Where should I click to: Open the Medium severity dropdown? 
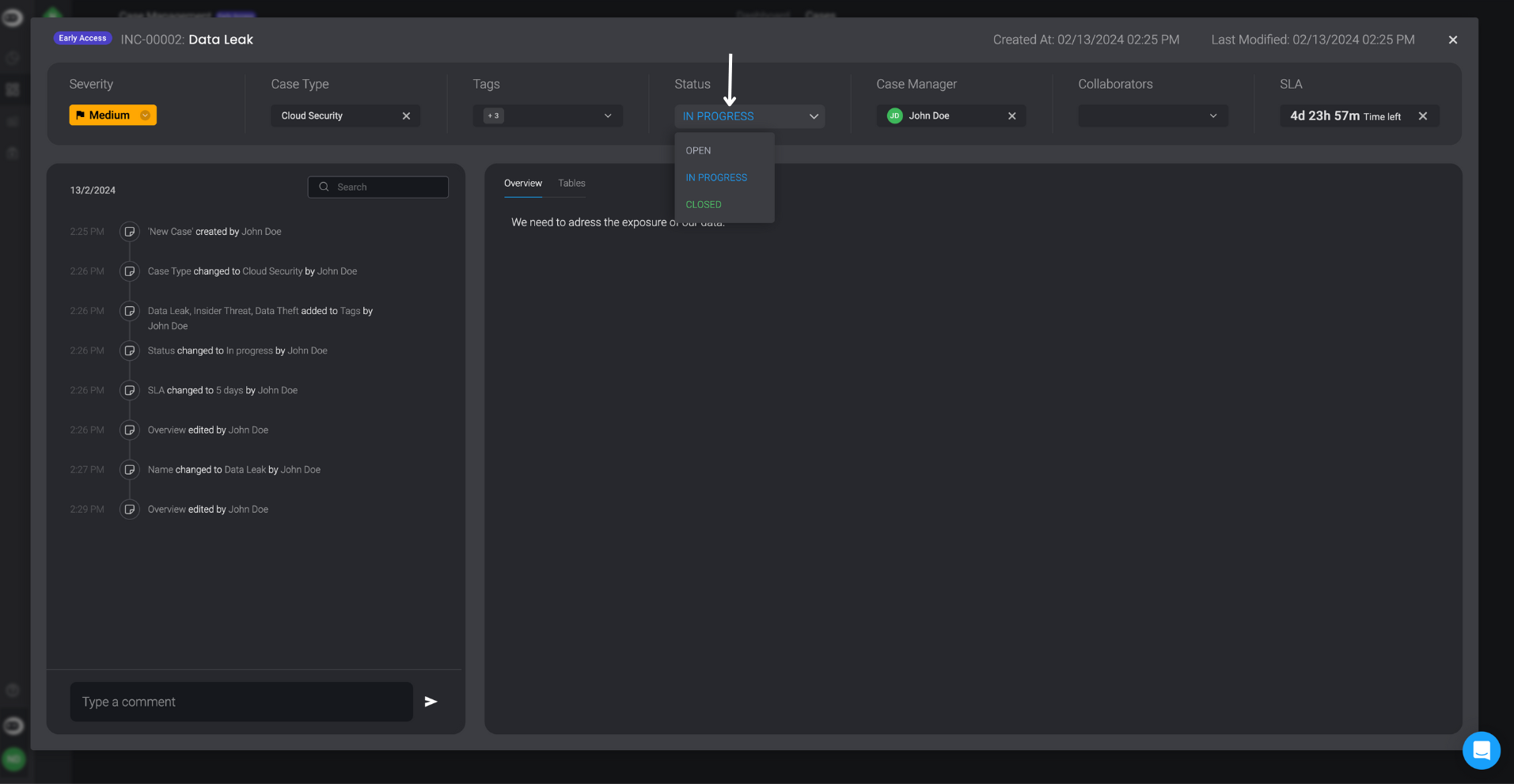[x=145, y=116]
